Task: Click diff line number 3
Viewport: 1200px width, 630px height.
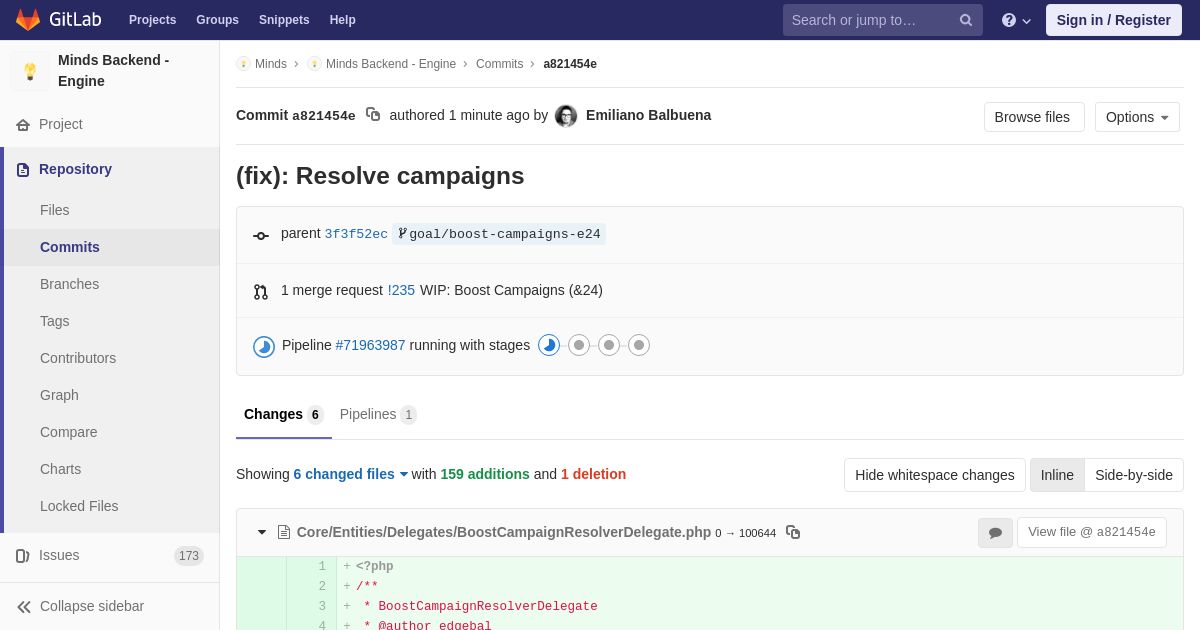Action: (x=322, y=606)
